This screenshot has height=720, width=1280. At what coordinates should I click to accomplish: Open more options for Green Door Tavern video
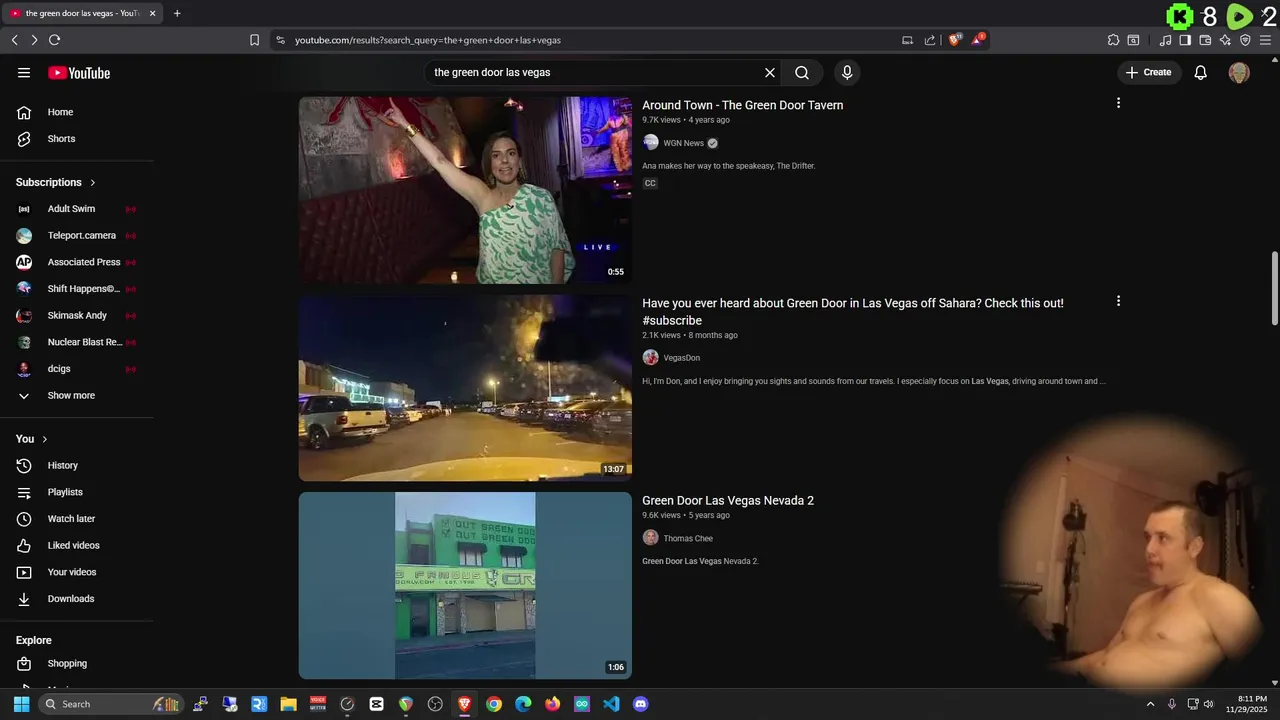[1118, 103]
